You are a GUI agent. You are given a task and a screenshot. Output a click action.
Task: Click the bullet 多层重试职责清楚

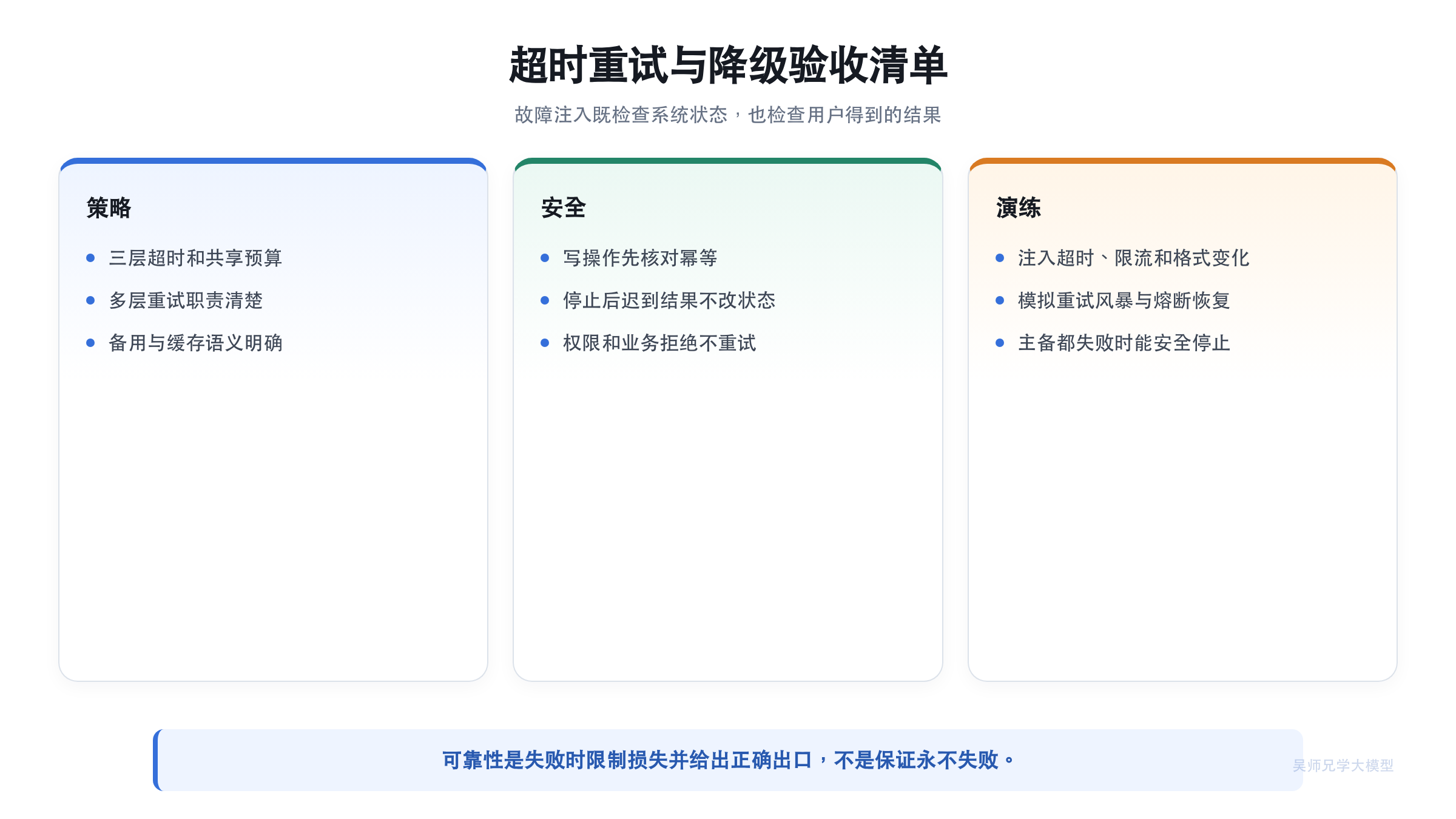pyautogui.click(x=186, y=300)
